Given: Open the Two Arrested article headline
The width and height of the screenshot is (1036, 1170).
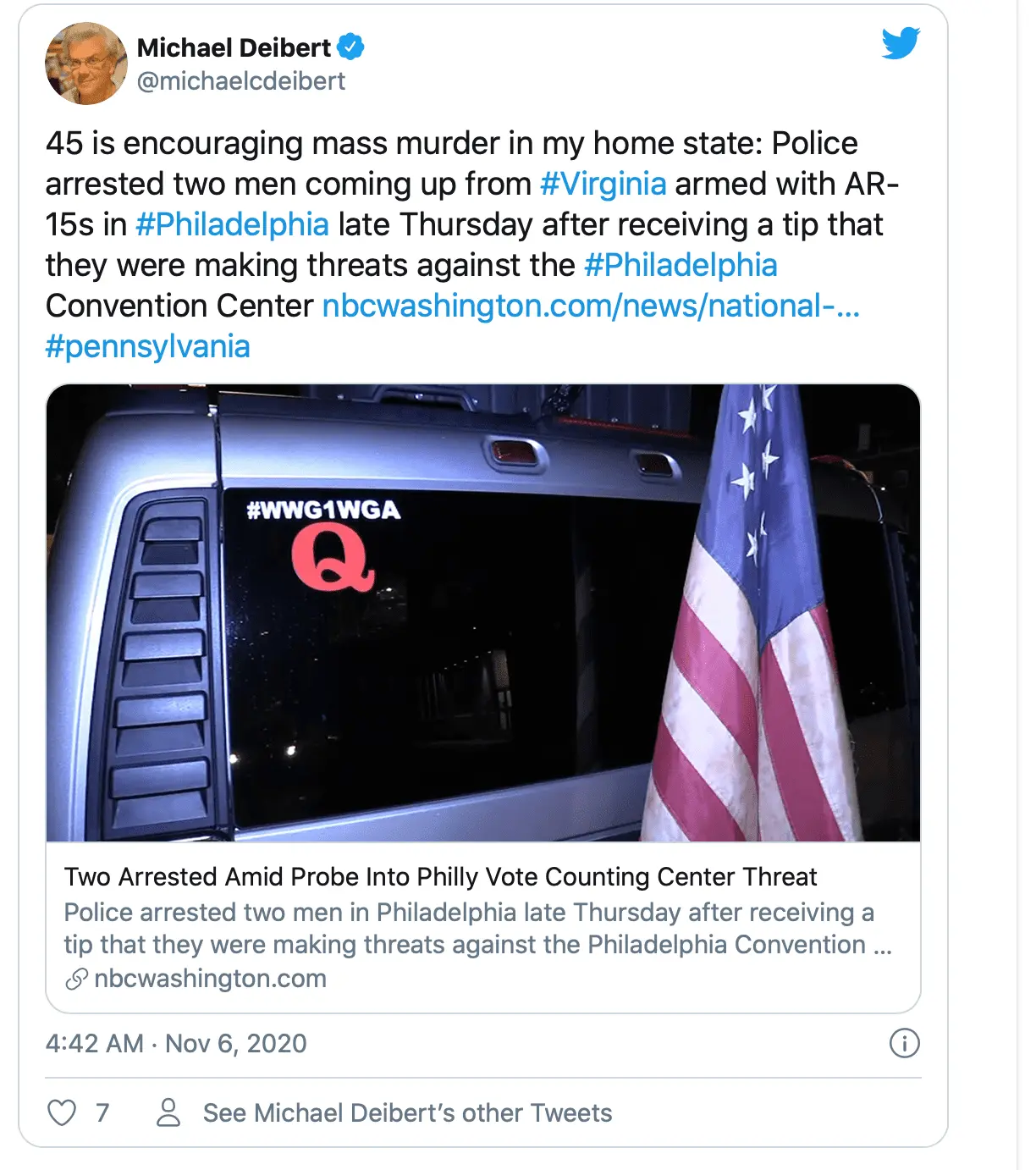Looking at the screenshot, I should (x=440, y=876).
